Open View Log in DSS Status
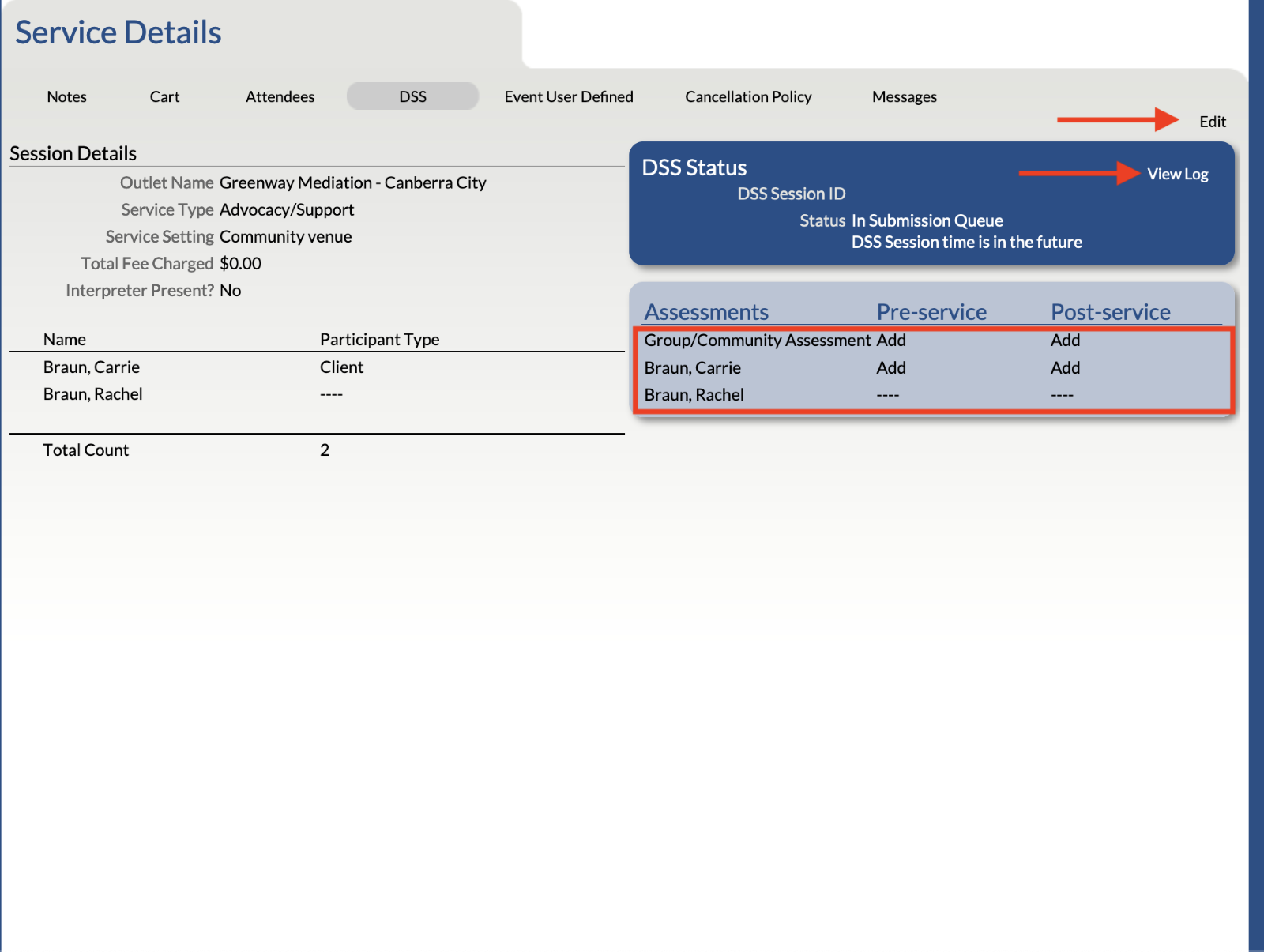Viewport: 1264px width, 952px height. click(x=1177, y=174)
